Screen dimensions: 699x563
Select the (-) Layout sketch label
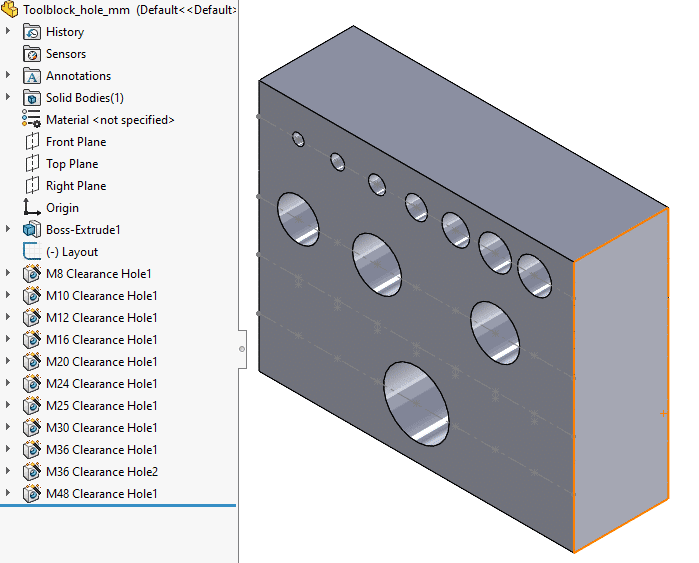pos(72,252)
